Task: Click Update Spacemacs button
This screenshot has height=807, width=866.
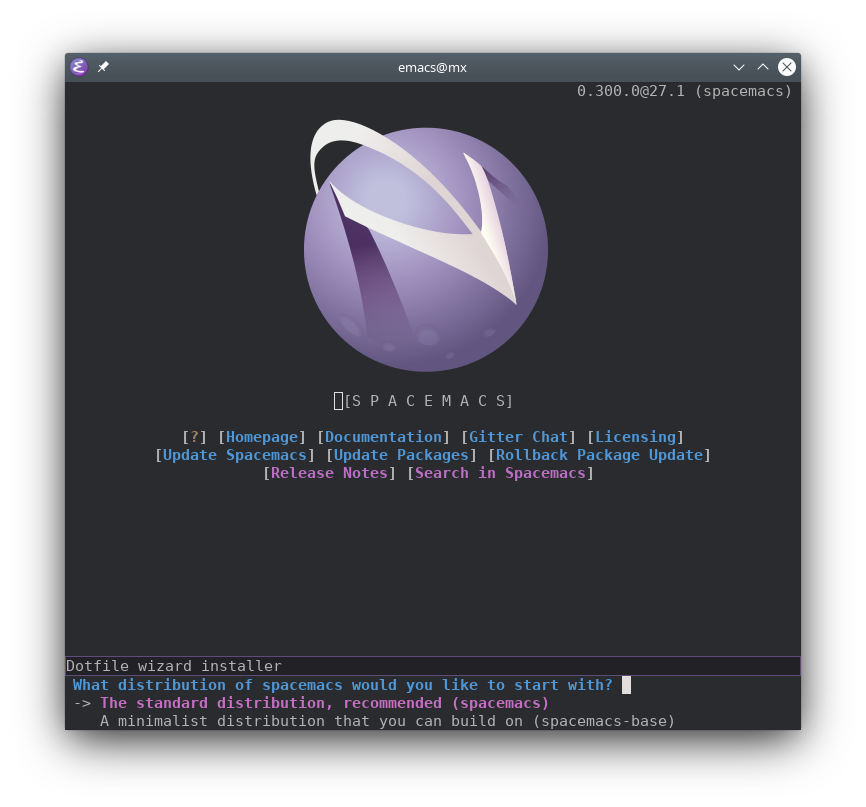Action: 235,455
